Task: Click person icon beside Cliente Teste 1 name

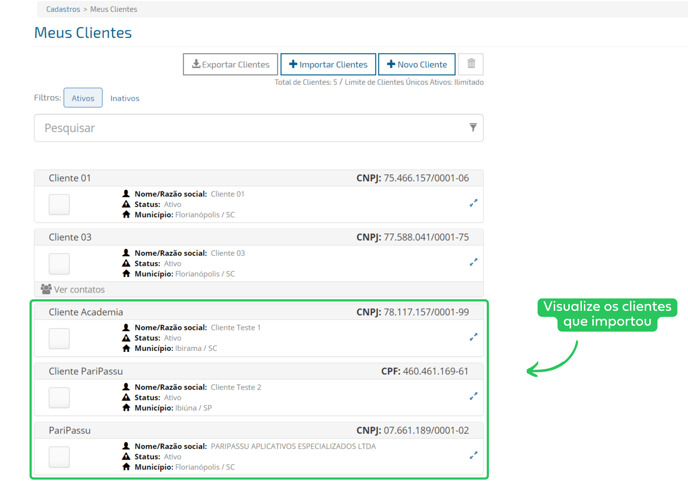Action: click(x=126, y=327)
